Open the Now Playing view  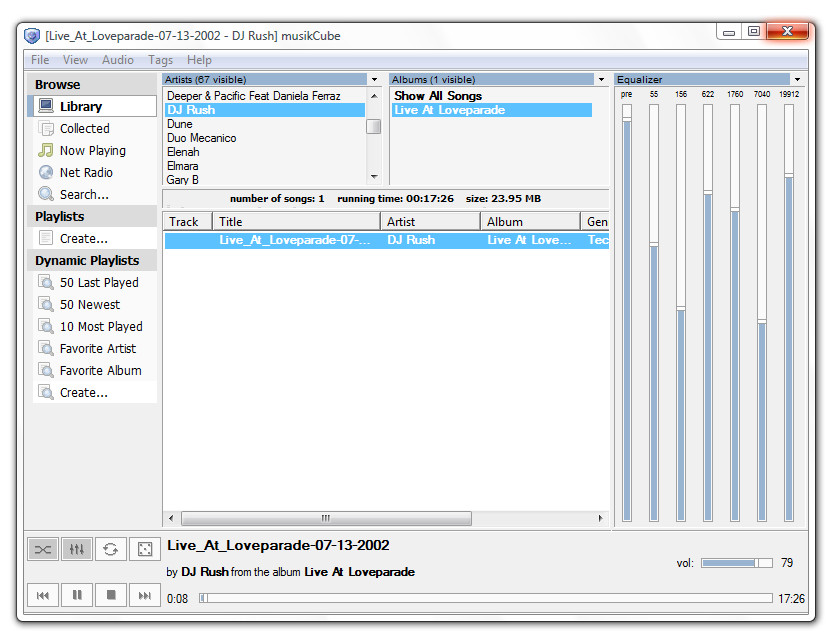click(95, 150)
